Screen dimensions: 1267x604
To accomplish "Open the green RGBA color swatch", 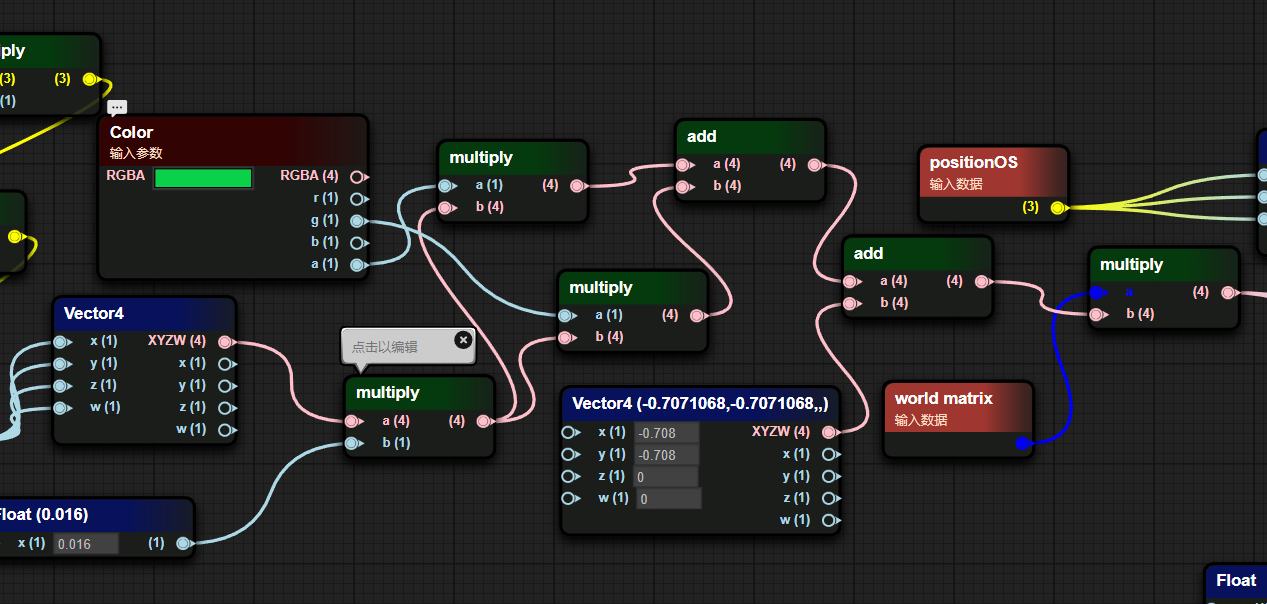I will [x=202, y=177].
